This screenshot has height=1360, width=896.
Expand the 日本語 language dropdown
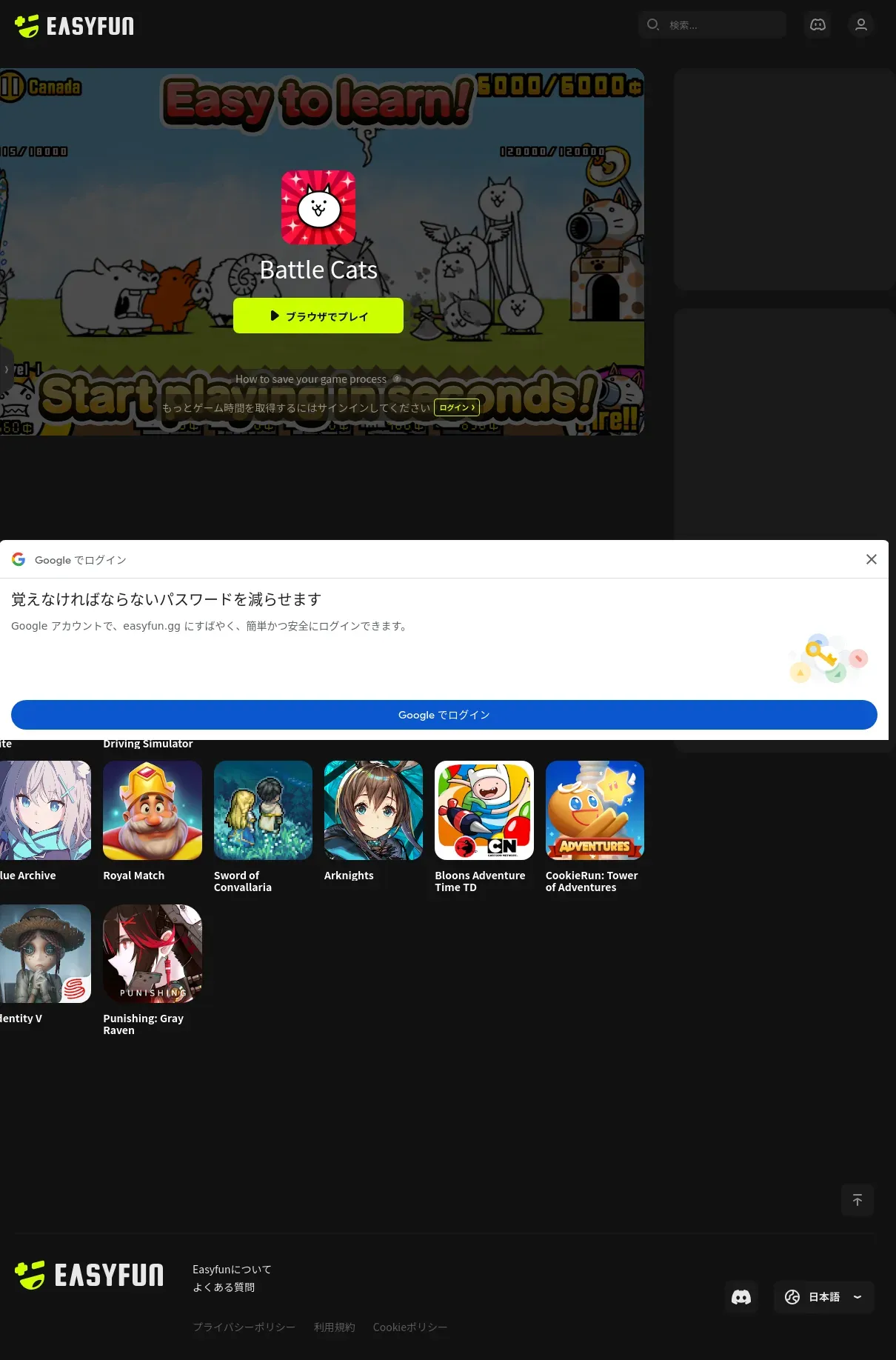824,1297
